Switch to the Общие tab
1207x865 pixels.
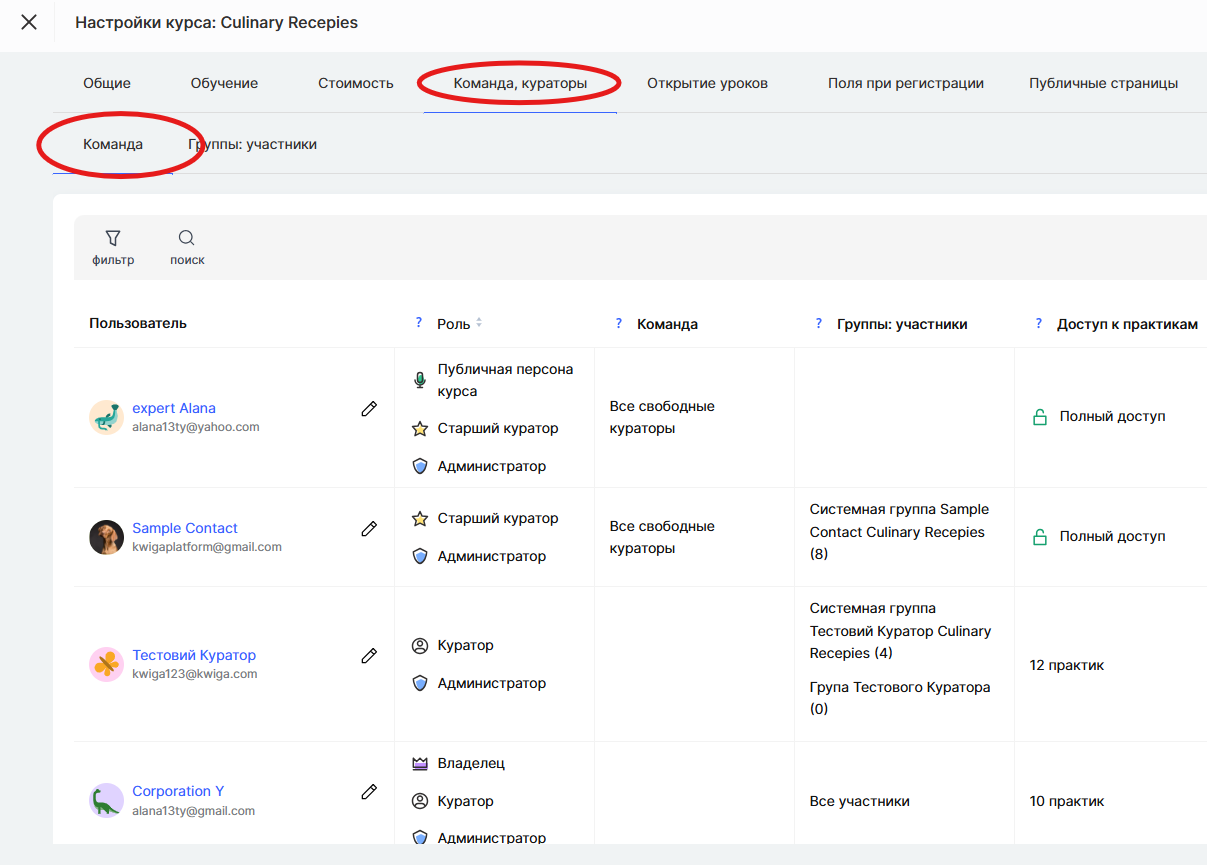coord(107,83)
